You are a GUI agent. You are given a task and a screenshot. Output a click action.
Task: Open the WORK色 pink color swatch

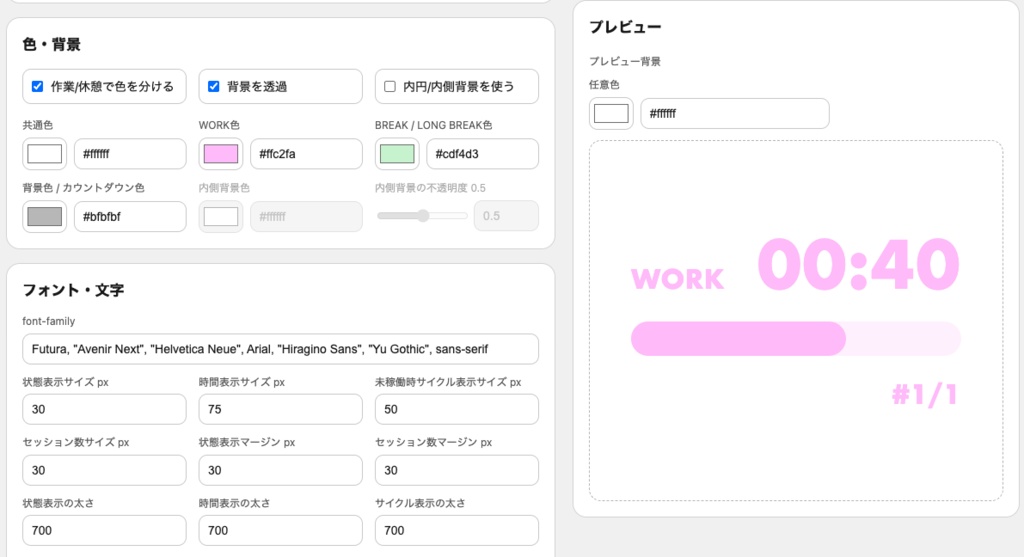pyautogui.click(x=221, y=154)
